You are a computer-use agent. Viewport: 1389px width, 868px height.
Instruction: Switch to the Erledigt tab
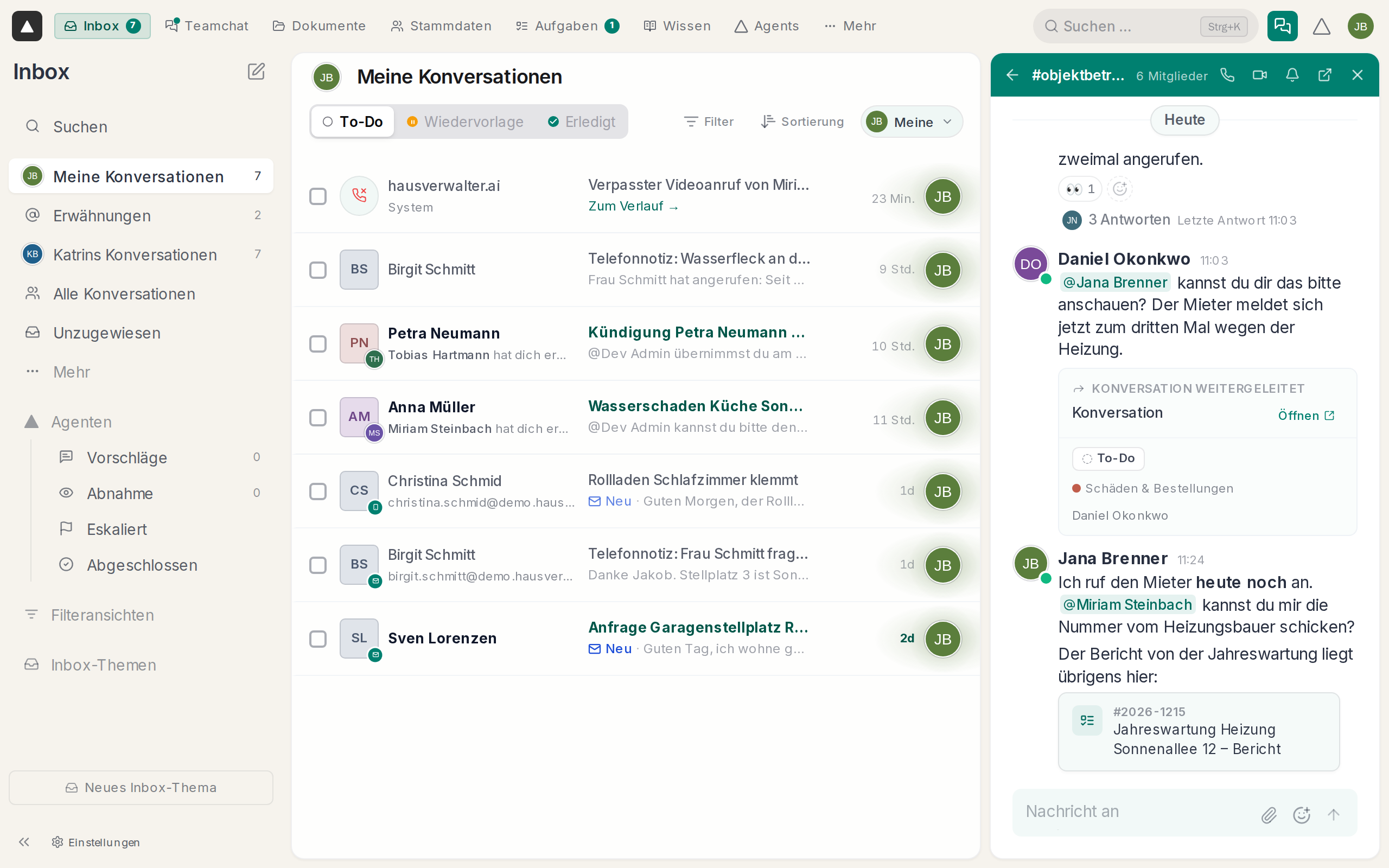582,122
